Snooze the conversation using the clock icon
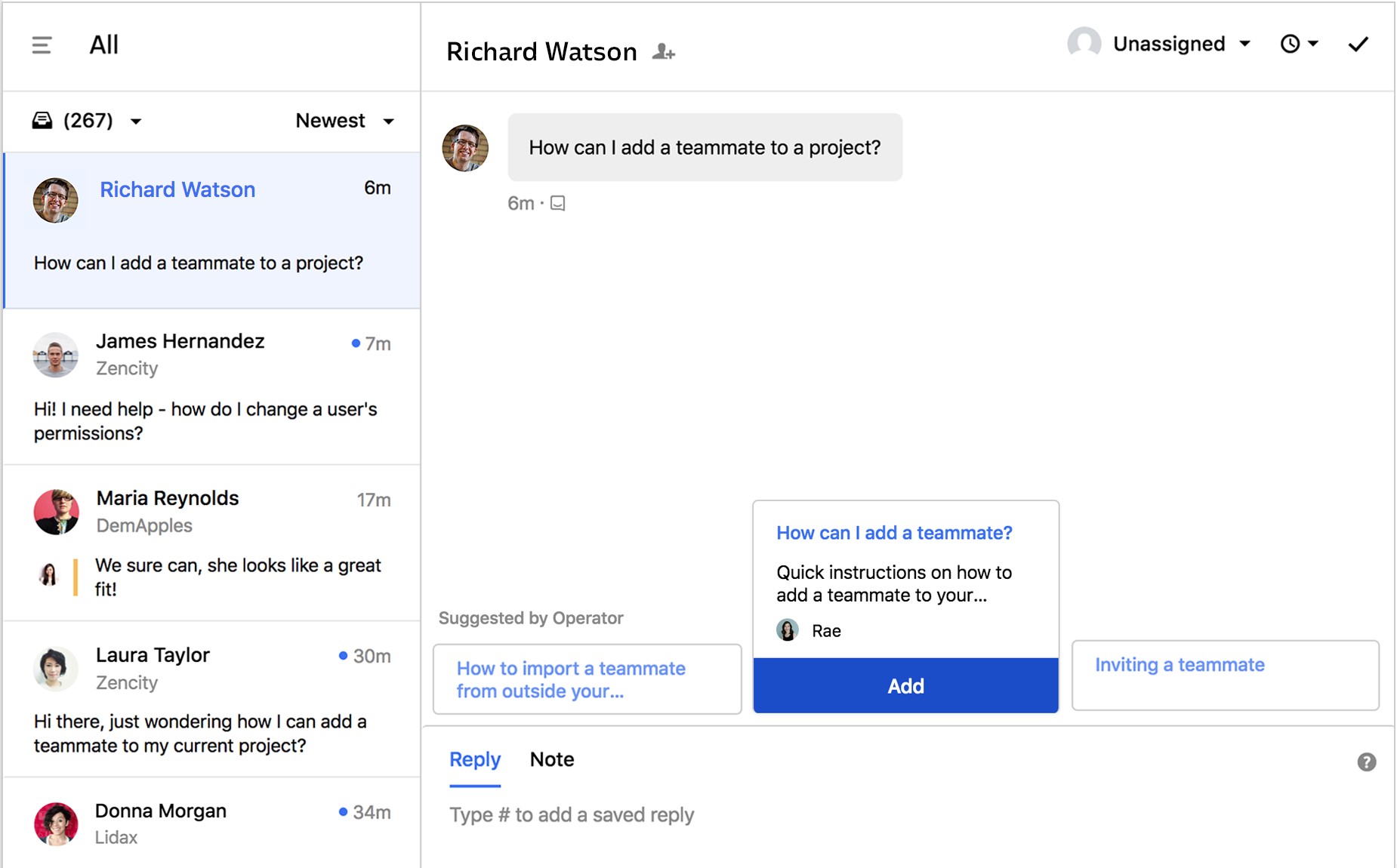The height and width of the screenshot is (868, 1397). click(1289, 43)
